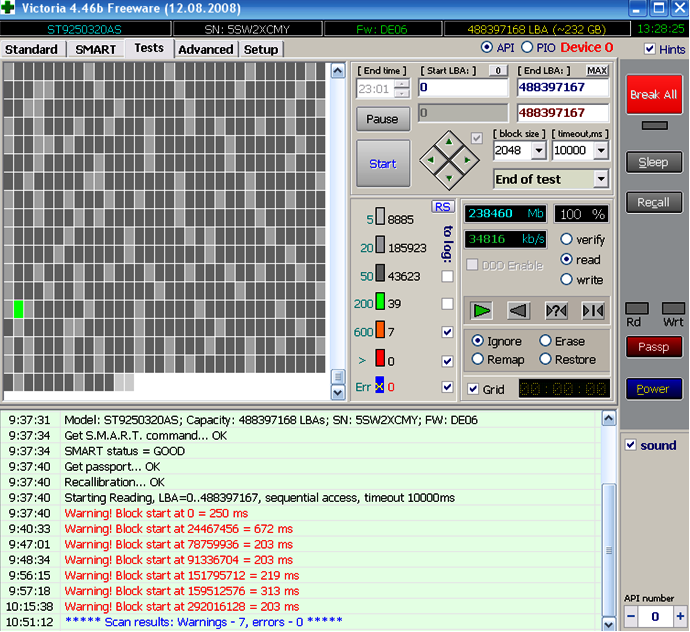Click the RS reset statistics button
690x632 pixels.
442,207
